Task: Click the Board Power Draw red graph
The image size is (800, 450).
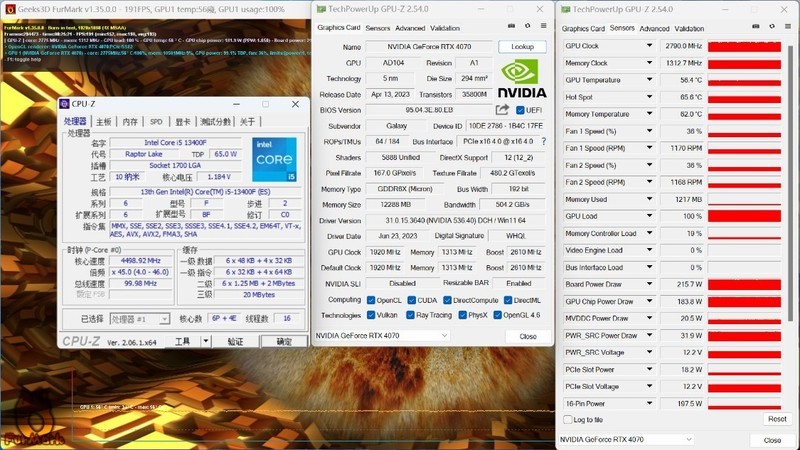Action: (749, 285)
